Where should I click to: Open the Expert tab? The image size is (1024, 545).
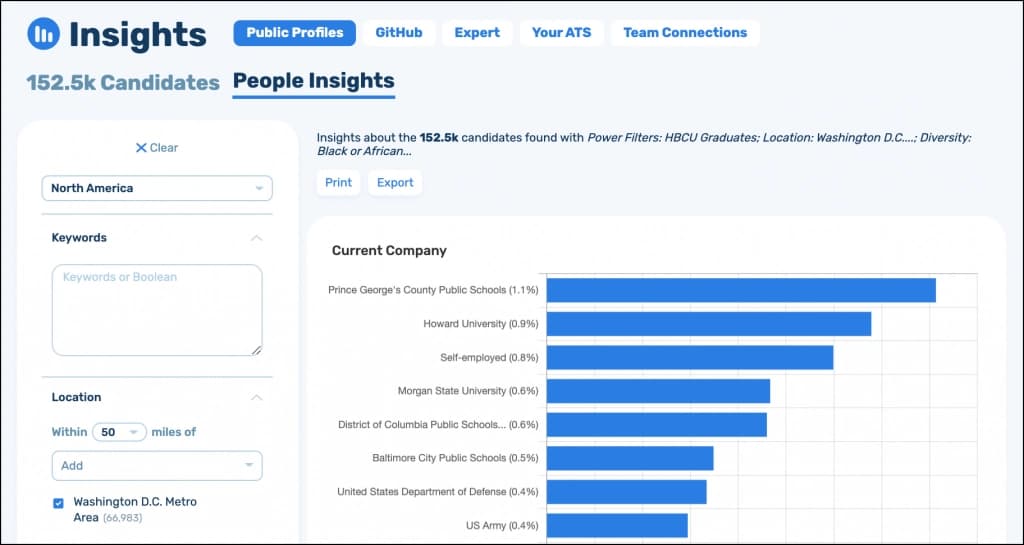point(477,33)
